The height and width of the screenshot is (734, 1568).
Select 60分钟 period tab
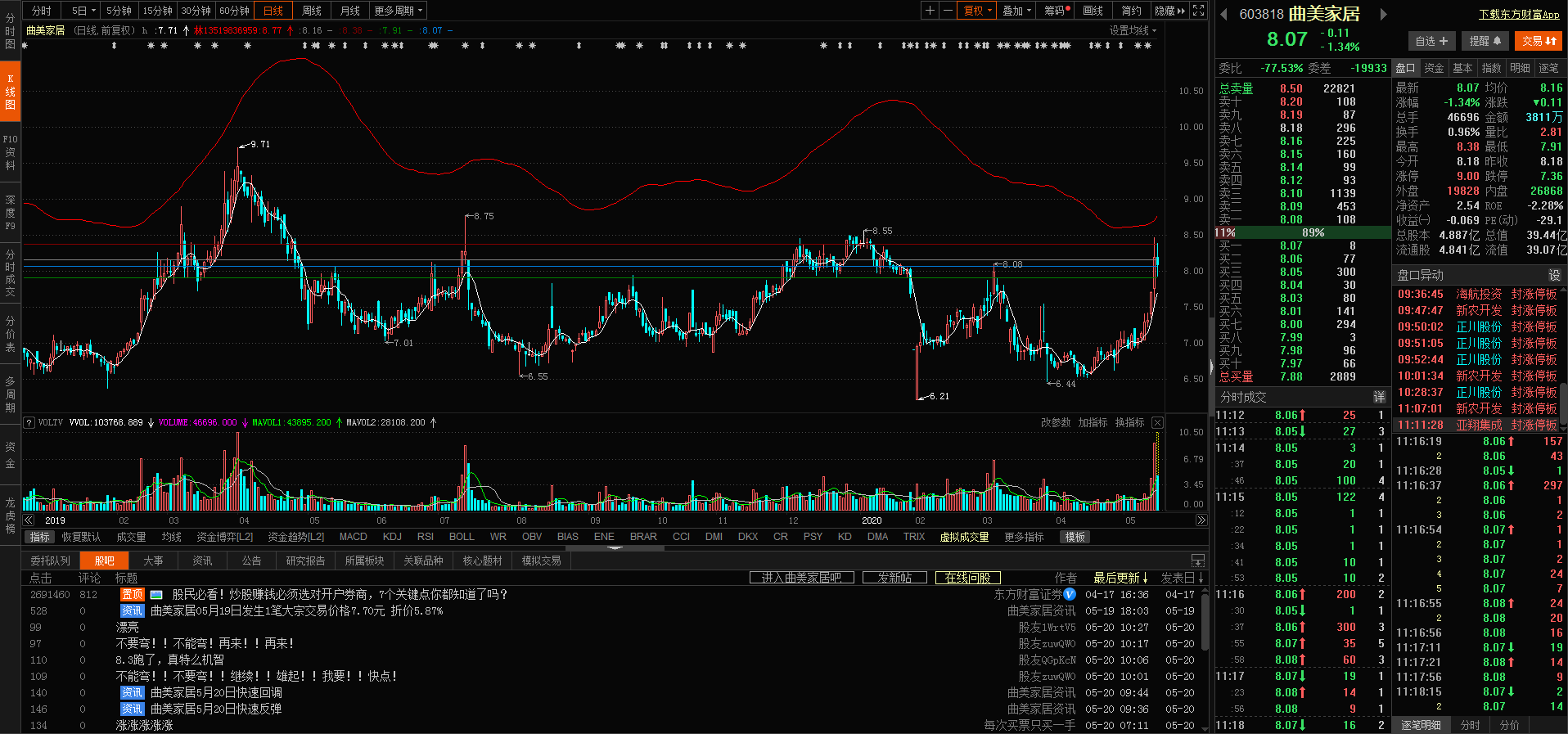pyautogui.click(x=234, y=11)
